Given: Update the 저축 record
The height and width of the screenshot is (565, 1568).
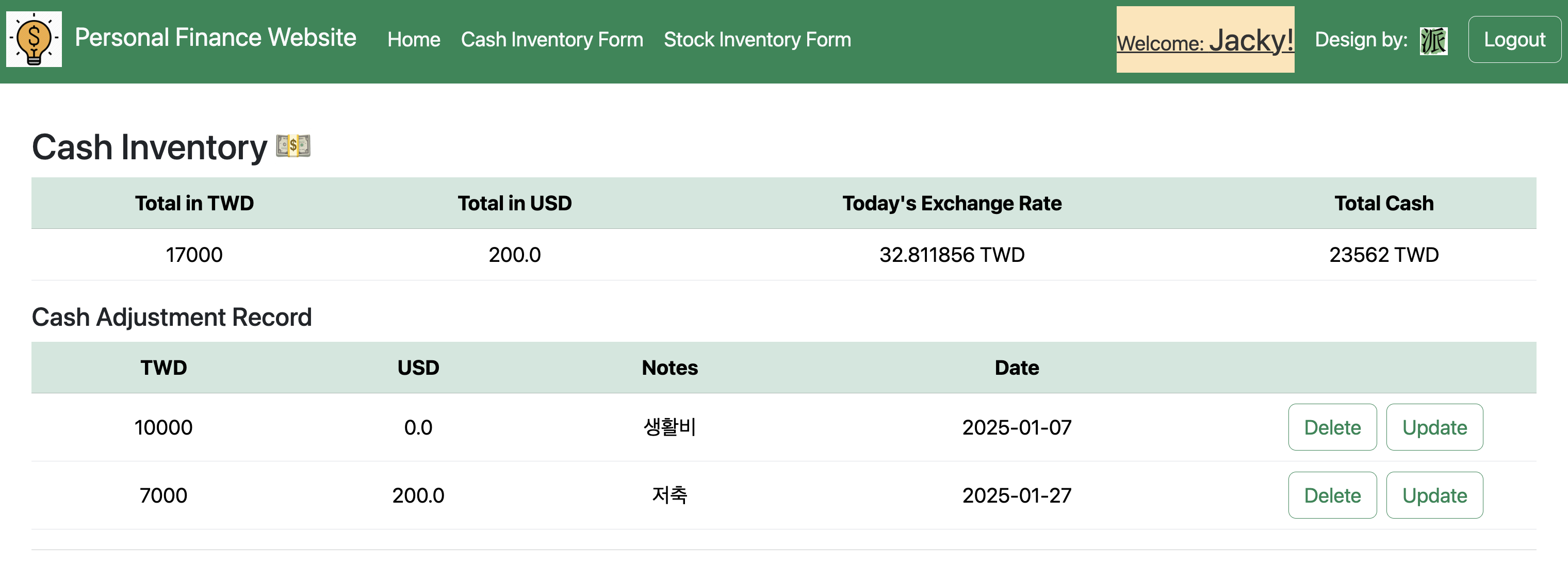Looking at the screenshot, I should pos(1435,495).
